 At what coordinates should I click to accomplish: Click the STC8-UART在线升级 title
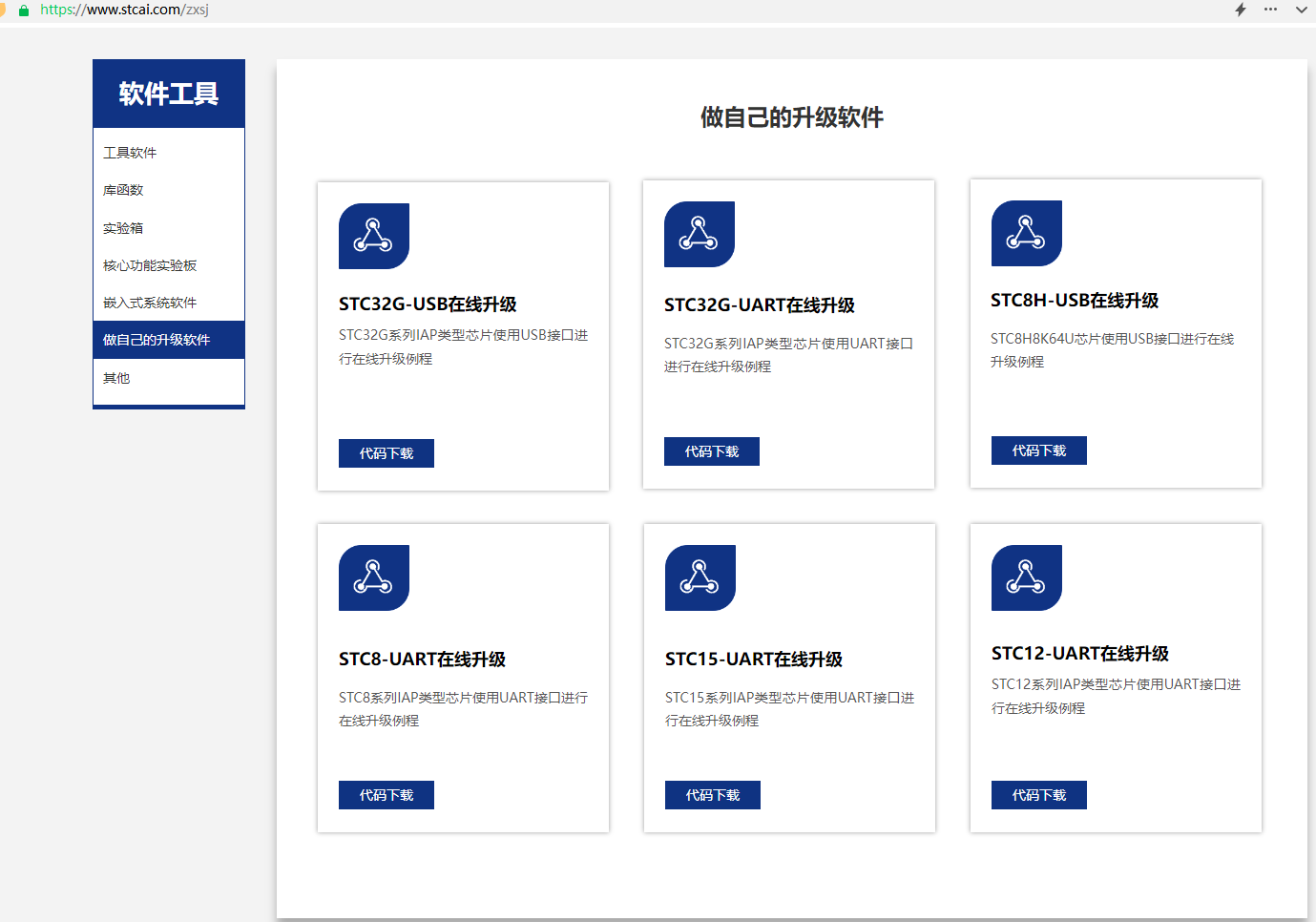coord(422,660)
